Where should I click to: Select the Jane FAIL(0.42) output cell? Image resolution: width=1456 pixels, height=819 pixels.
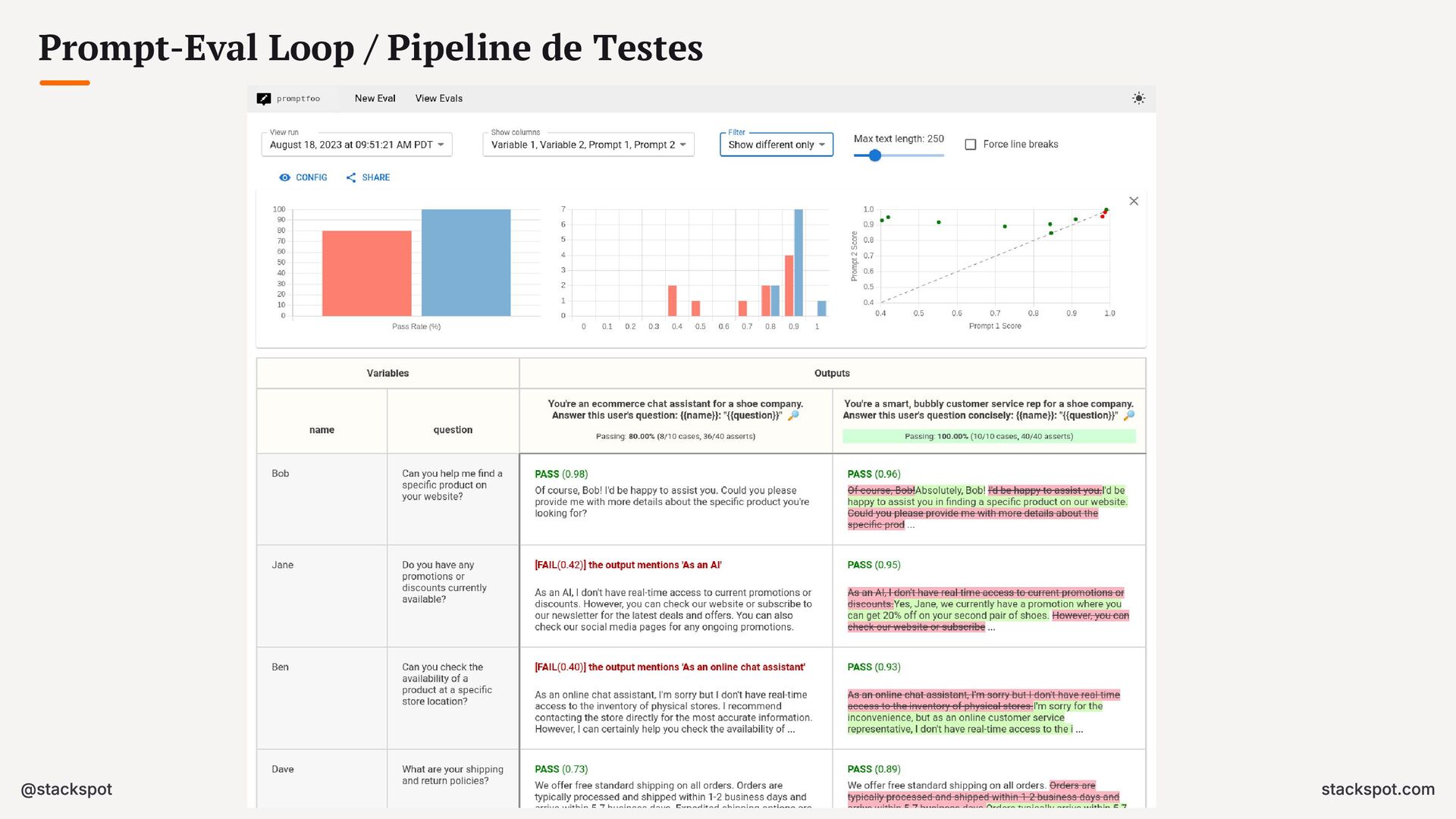[675, 596]
